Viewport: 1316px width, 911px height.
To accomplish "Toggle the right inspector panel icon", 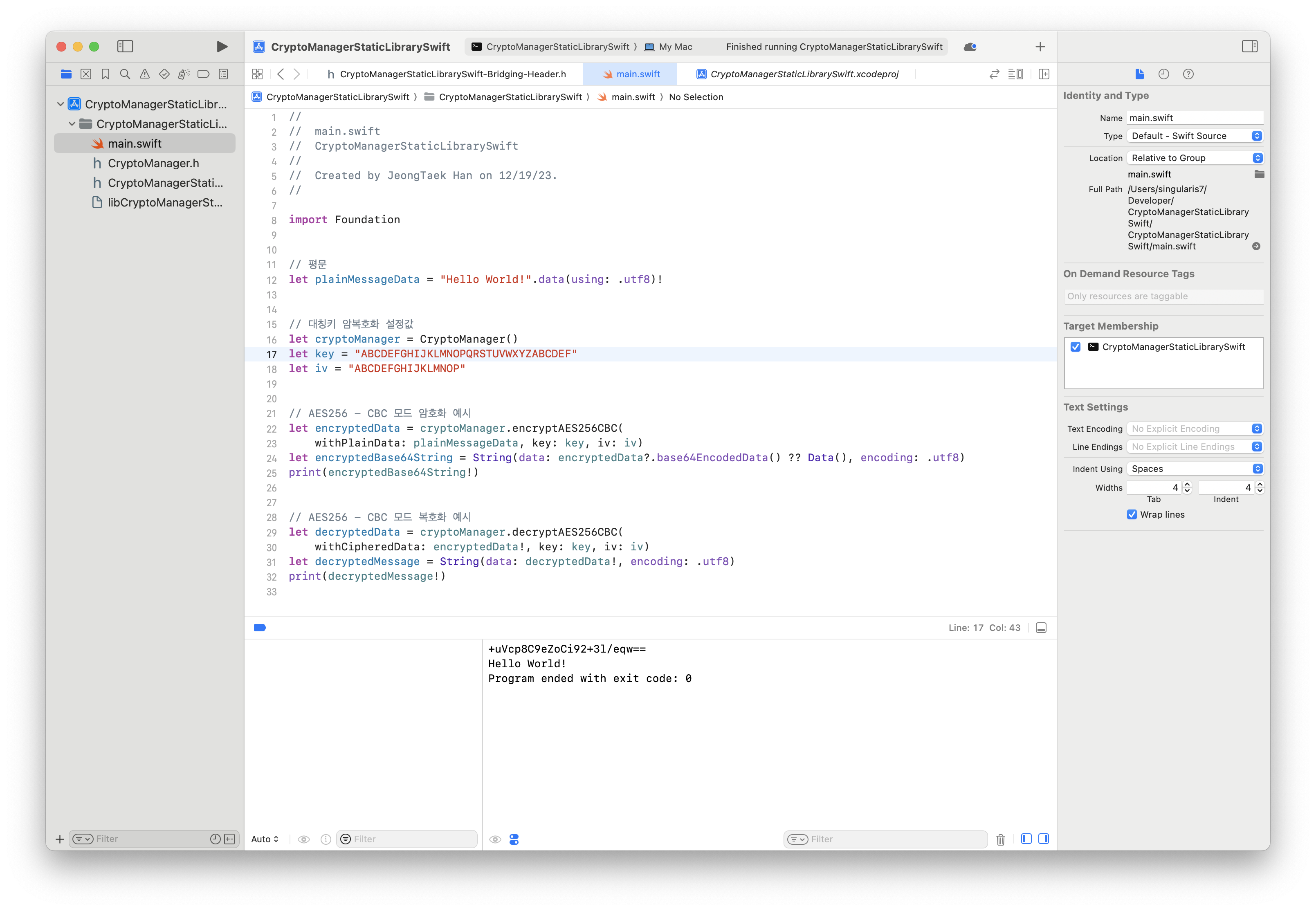I will (x=1249, y=47).
